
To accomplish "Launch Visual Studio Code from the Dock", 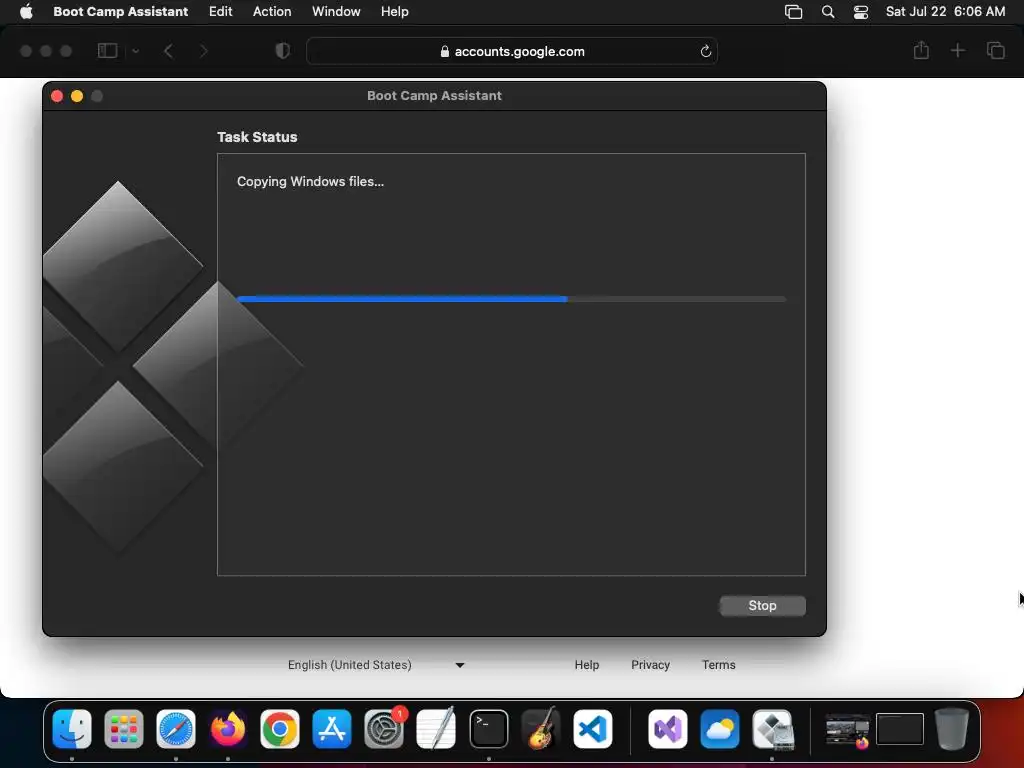I will [593, 729].
